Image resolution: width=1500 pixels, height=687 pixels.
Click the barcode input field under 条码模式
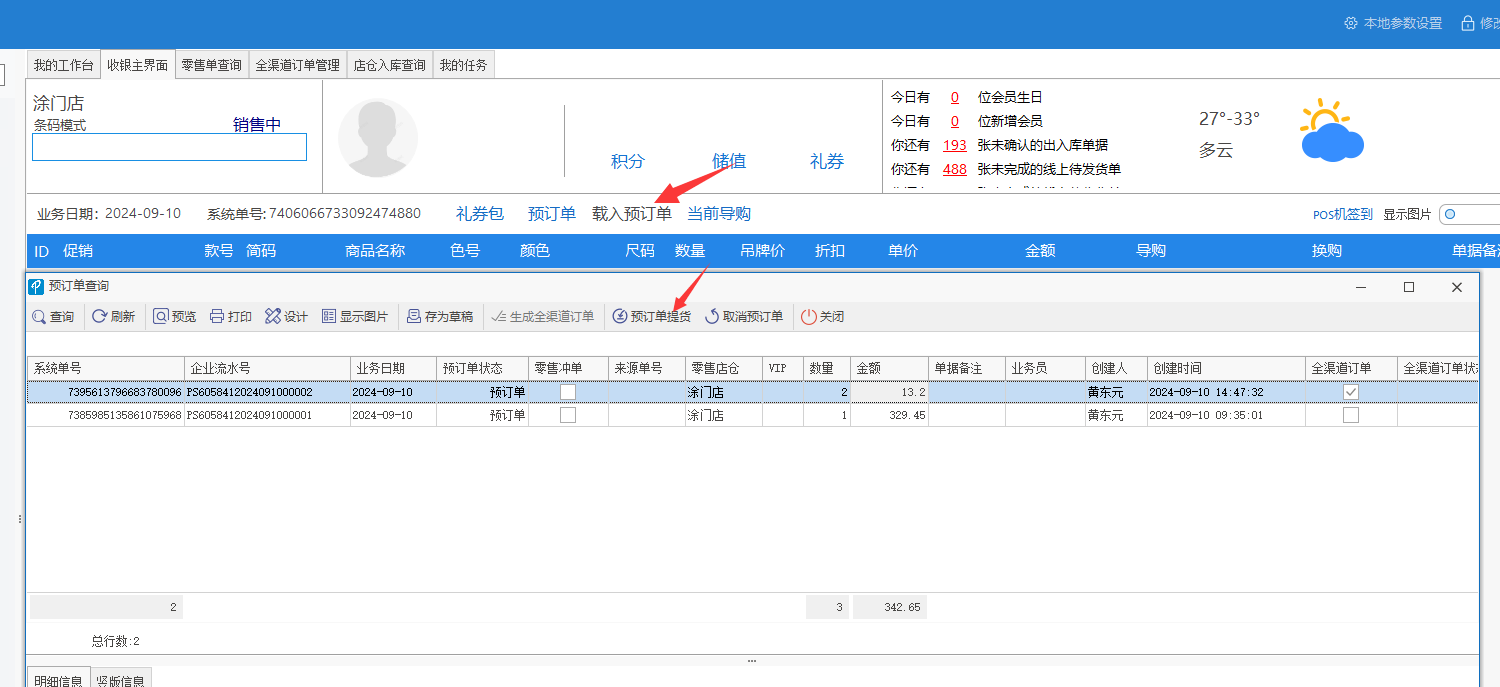169,147
